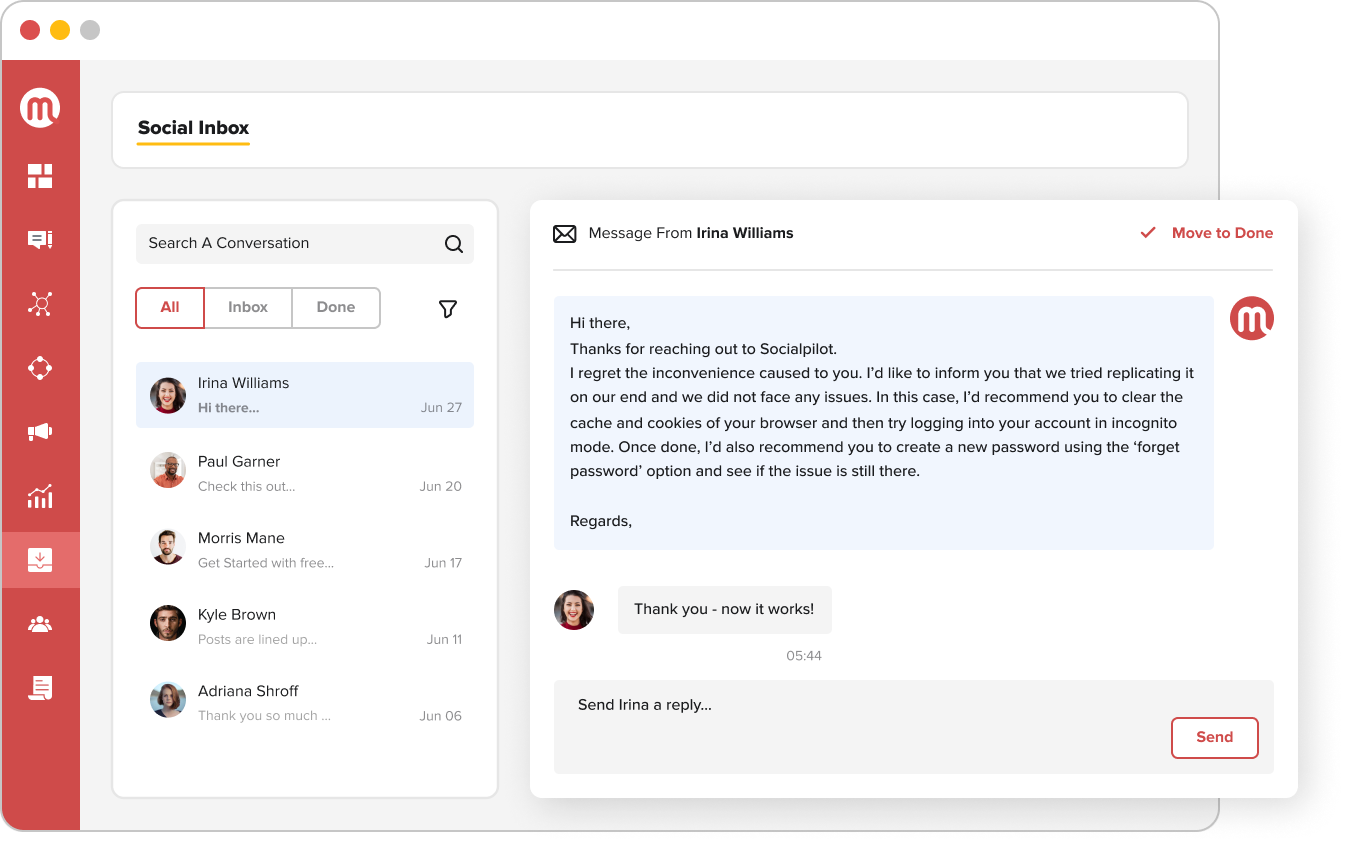Click the Send button
The image size is (1346, 846).
[x=1215, y=738]
